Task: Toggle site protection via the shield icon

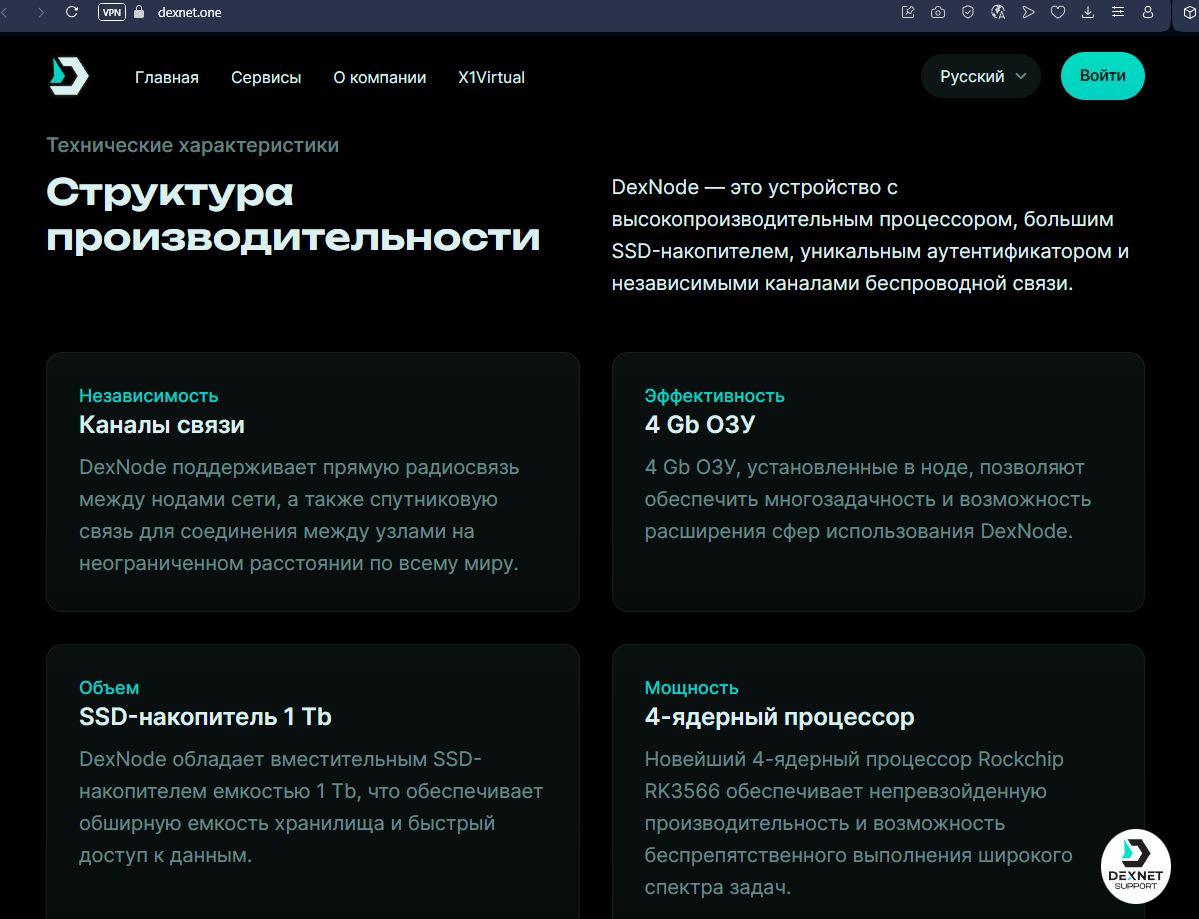Action: (x=967, y=12)
